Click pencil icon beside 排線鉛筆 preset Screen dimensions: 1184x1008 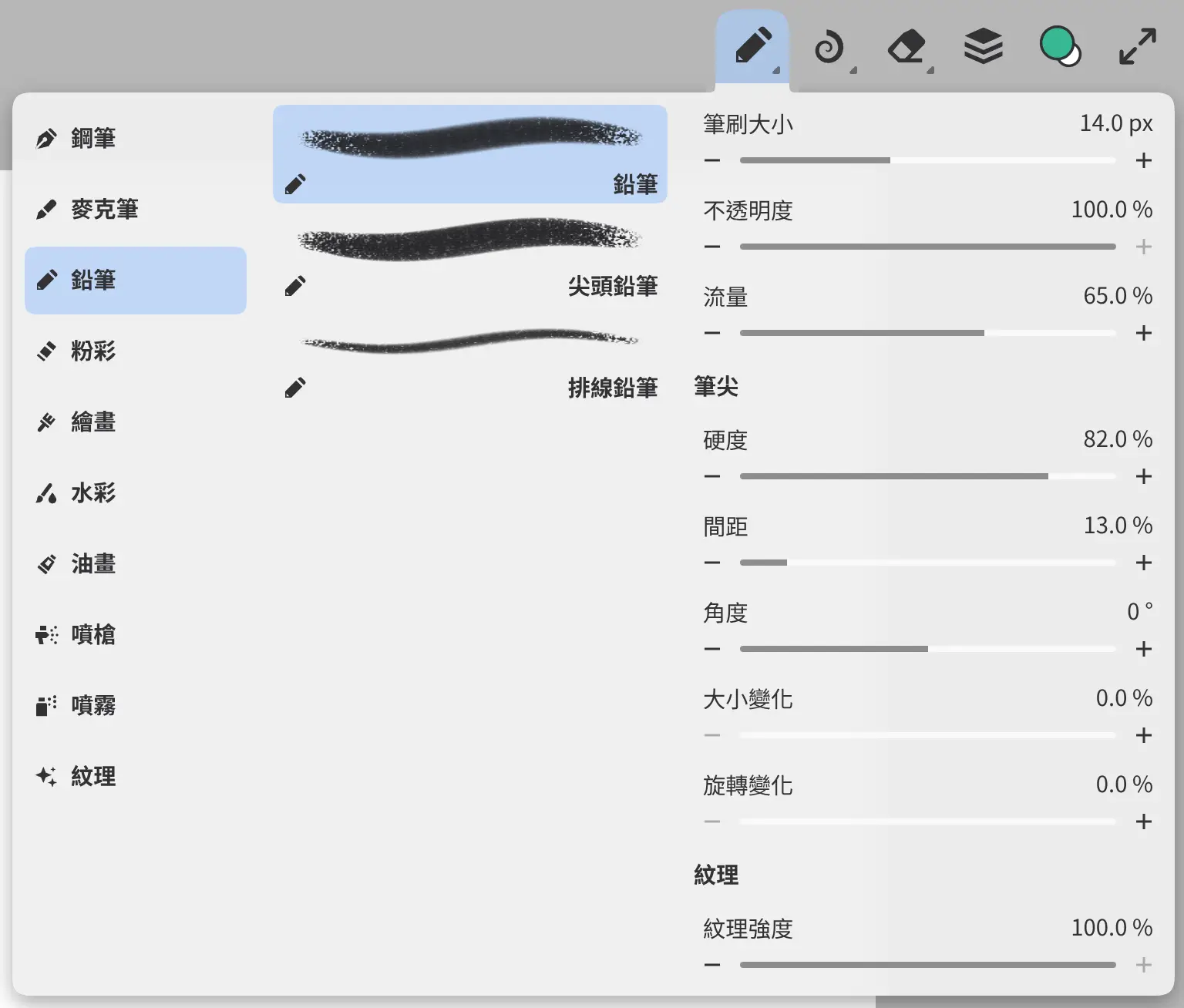coord(295,388)
